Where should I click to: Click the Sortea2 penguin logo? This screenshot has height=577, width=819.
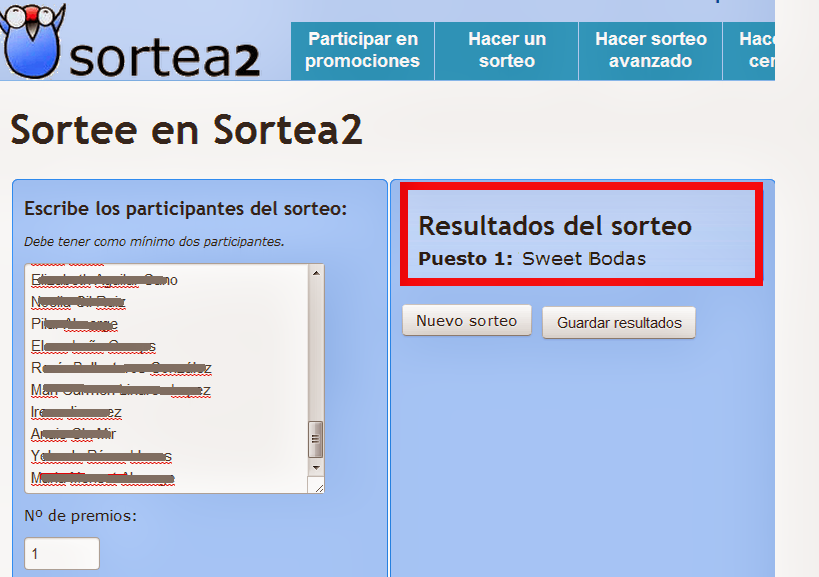pyautogui.click(x=32, y=40)
